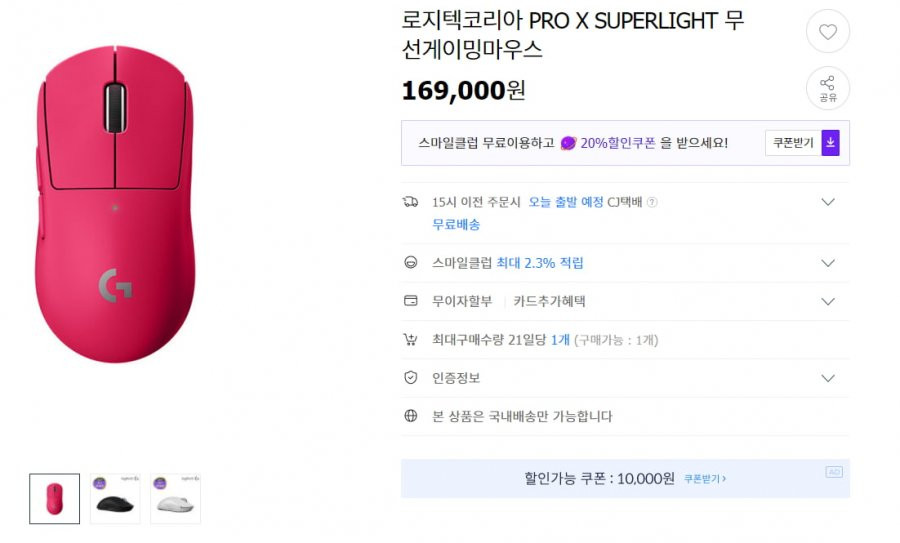
Task: Click the delivery truck icon
Action: point(410,201)
